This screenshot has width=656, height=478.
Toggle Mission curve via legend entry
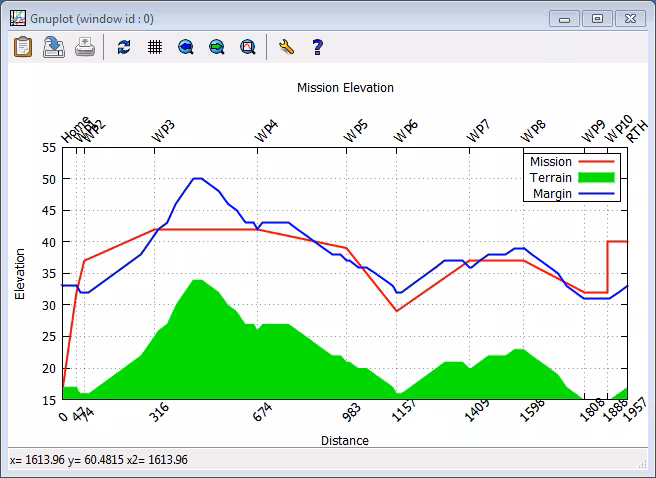(x=551, y=162)
